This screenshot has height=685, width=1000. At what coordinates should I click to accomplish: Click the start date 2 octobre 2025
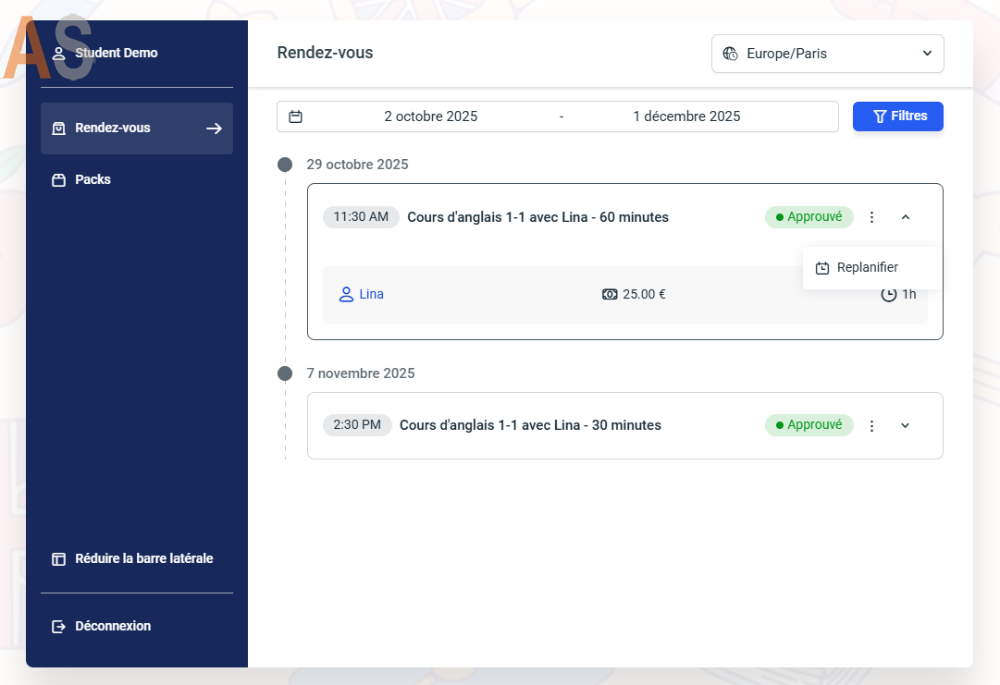tap(430, 116)
